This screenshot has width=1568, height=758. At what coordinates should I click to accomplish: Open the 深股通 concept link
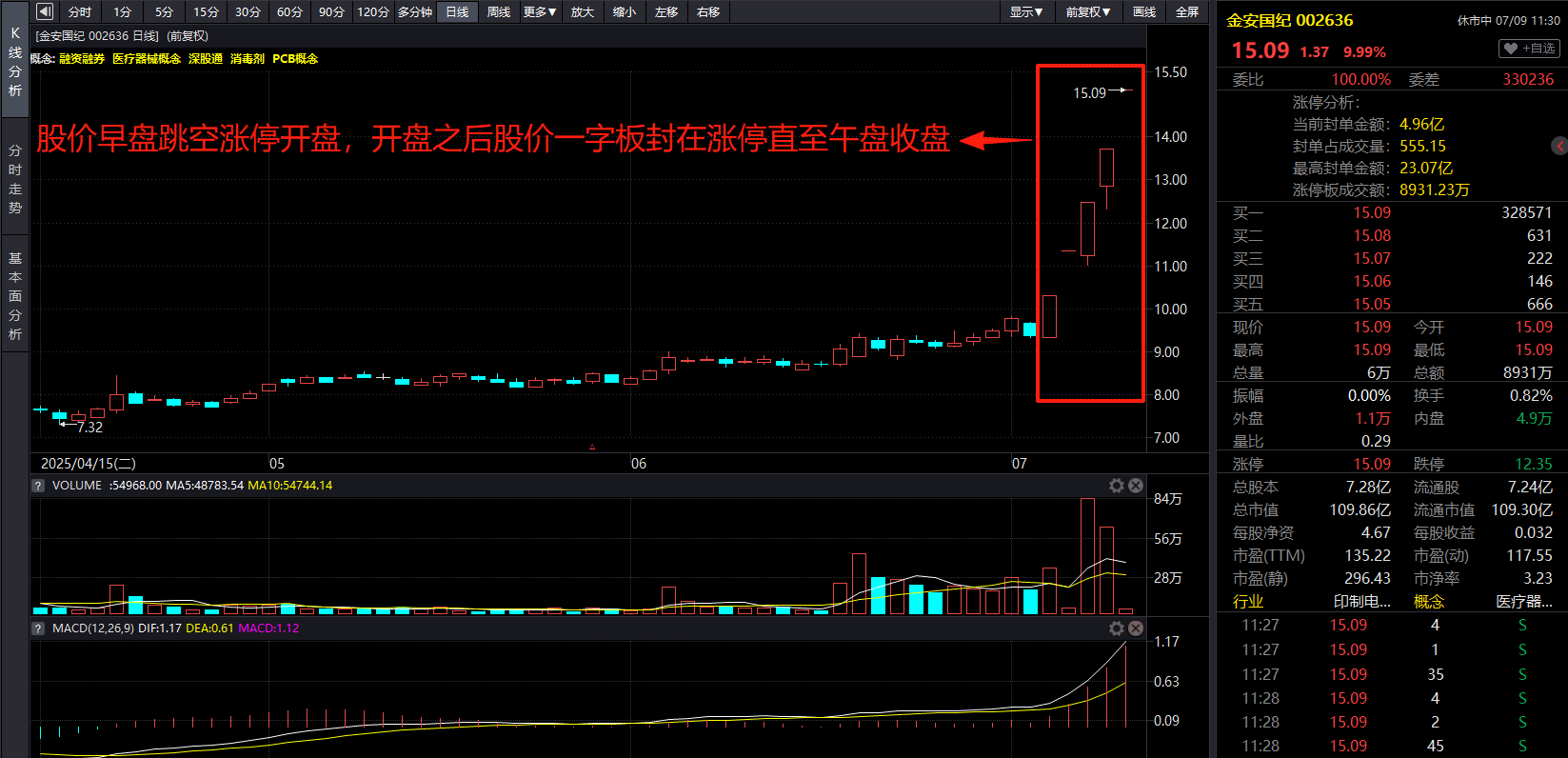pos(206,59)
